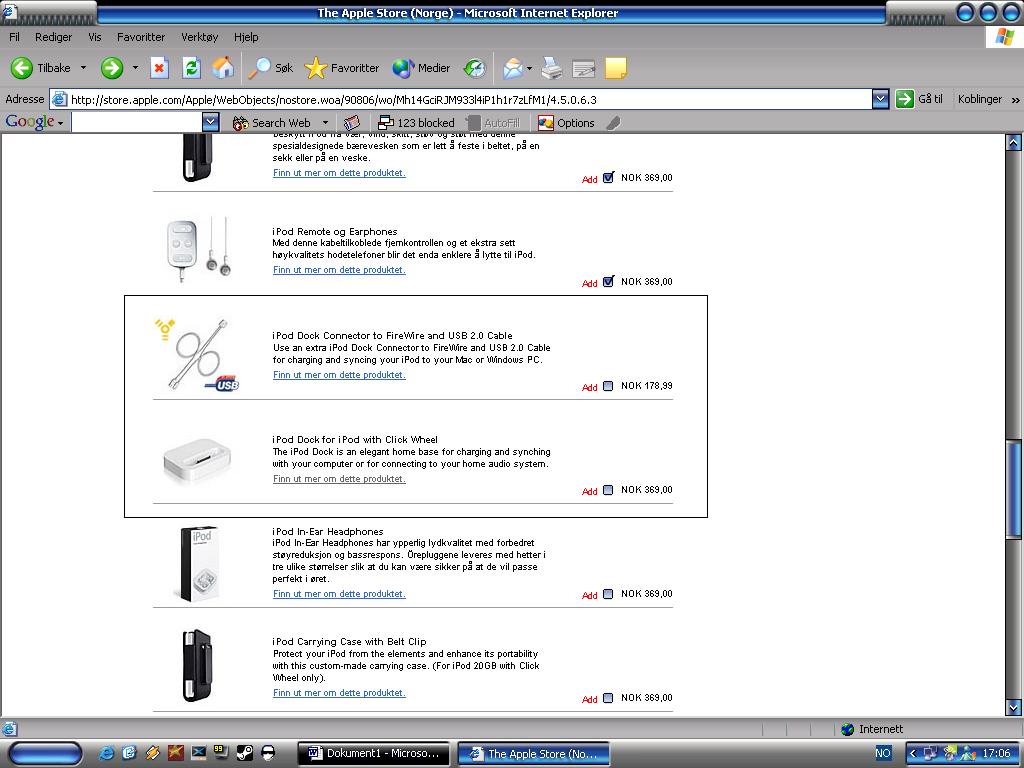Check Add for Carrying Case with Belt Clip
This screenshot has width=1024, height=768.
click(608, 697)
